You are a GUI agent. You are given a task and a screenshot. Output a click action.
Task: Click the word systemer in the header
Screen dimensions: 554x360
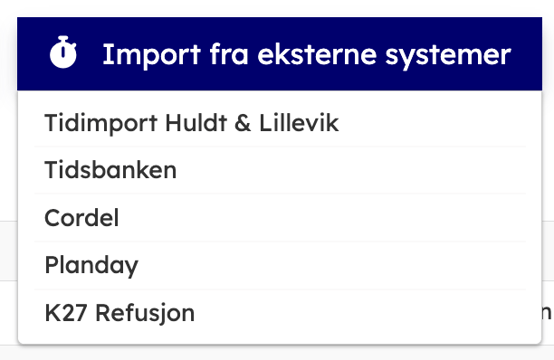tap(448, 57)
